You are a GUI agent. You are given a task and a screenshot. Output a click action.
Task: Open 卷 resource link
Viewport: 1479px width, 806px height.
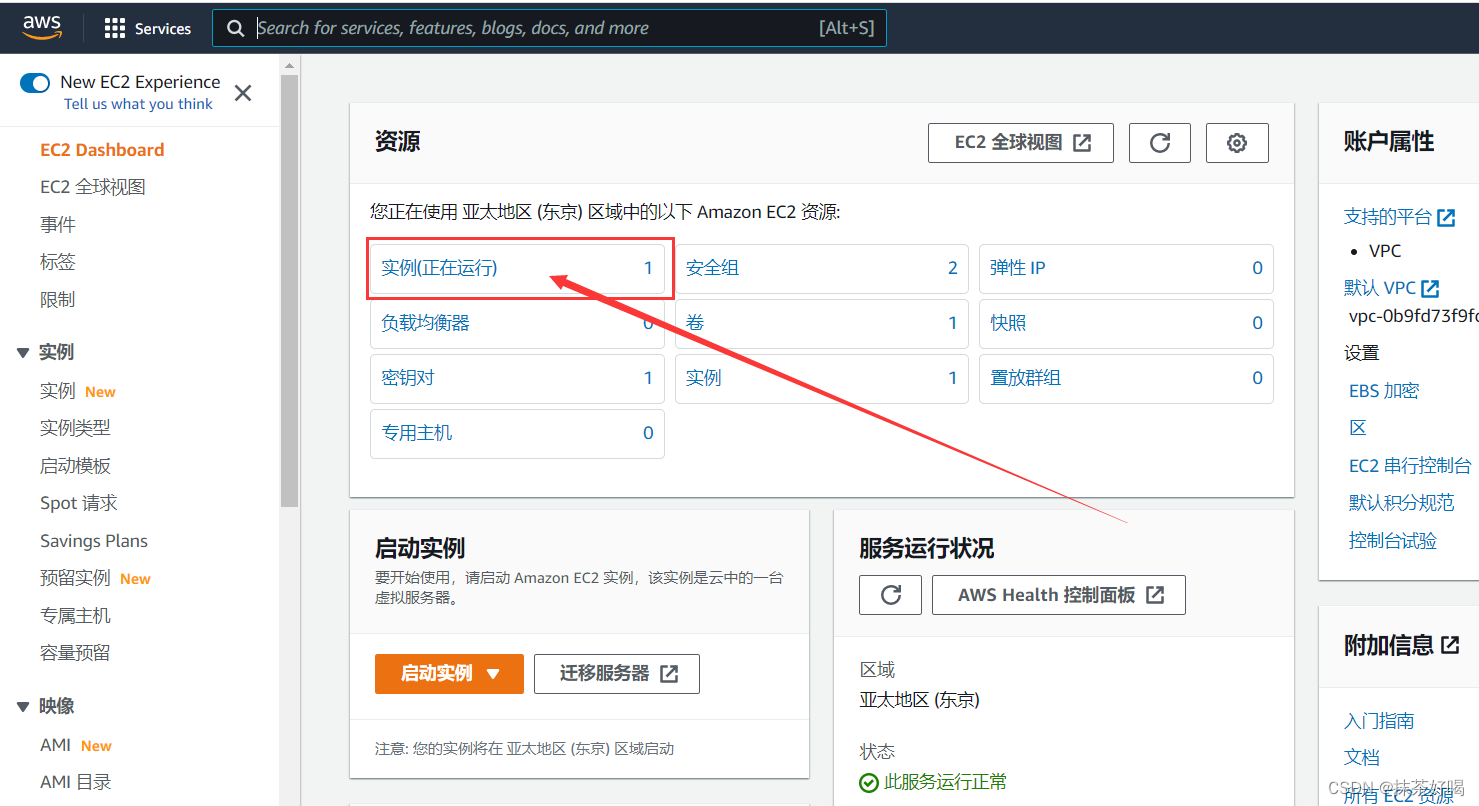tap(695, 323)
